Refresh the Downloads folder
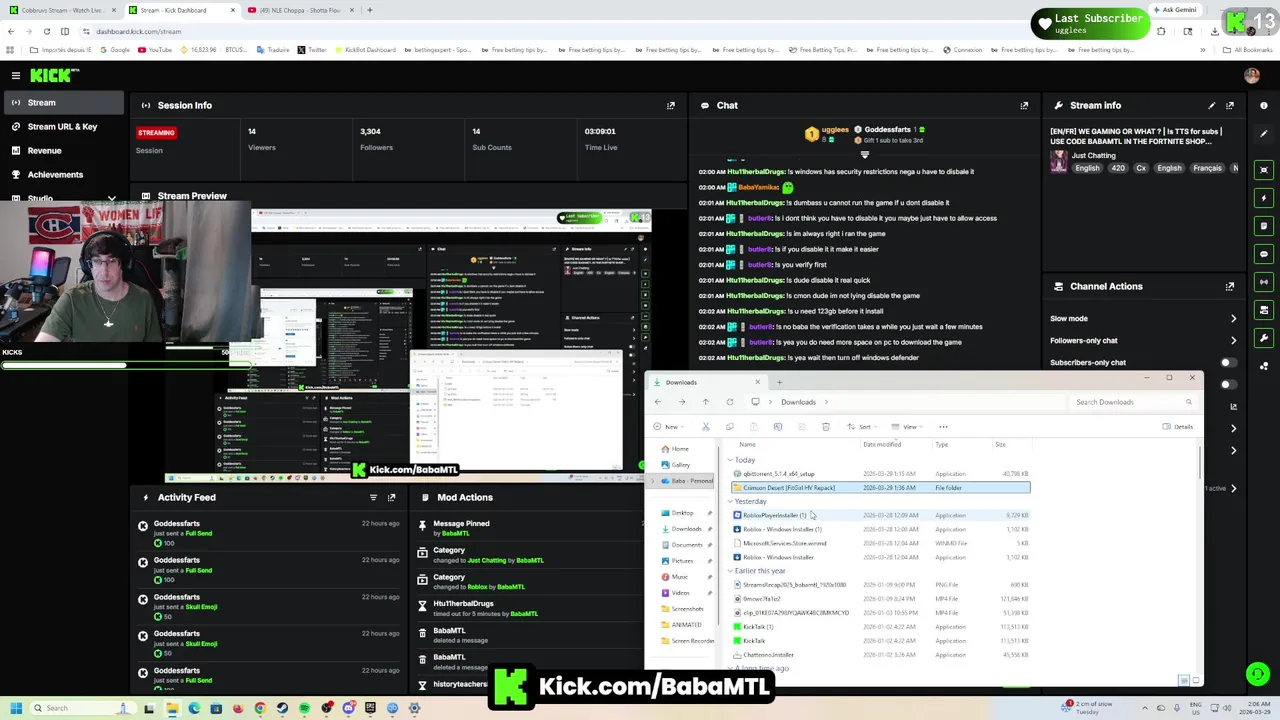 coord(730,402)
